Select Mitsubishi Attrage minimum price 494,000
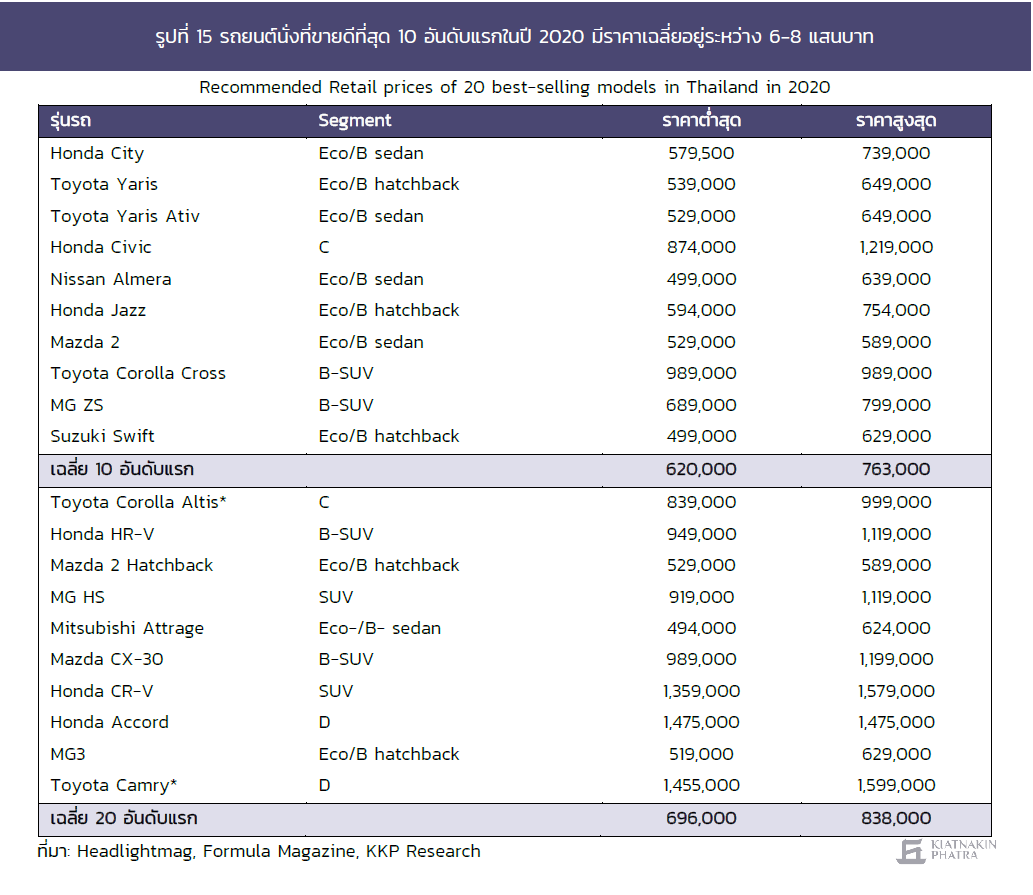 point(701,628)
